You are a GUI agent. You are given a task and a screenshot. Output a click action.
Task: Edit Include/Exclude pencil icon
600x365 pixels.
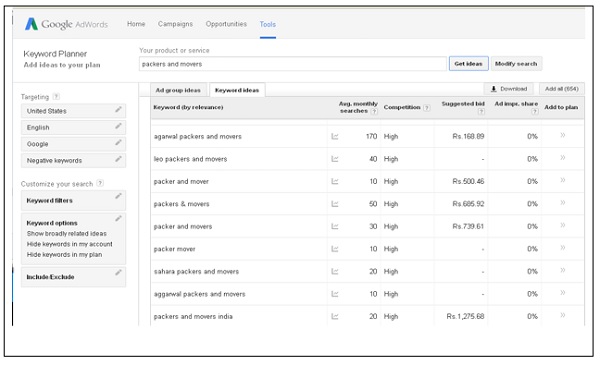click(118, 272)
